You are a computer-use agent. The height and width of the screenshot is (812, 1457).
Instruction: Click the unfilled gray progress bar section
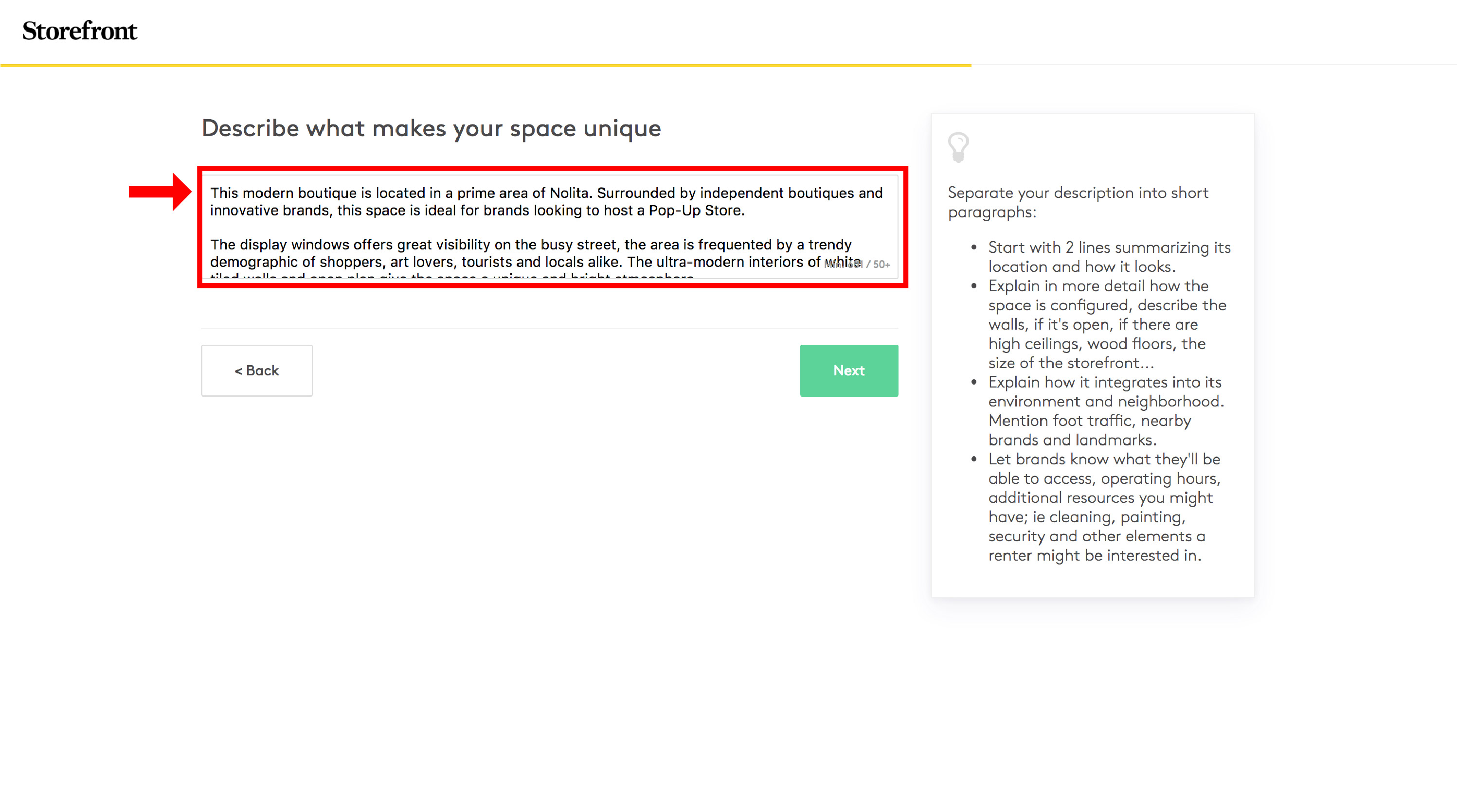1213,65
